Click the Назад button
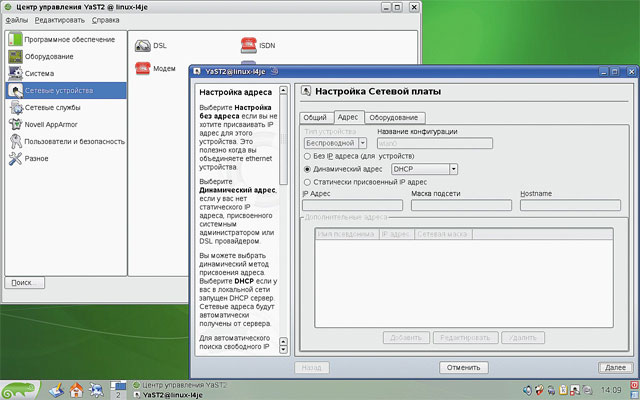This screenshot has width=640, height=400. coord(311,367)
